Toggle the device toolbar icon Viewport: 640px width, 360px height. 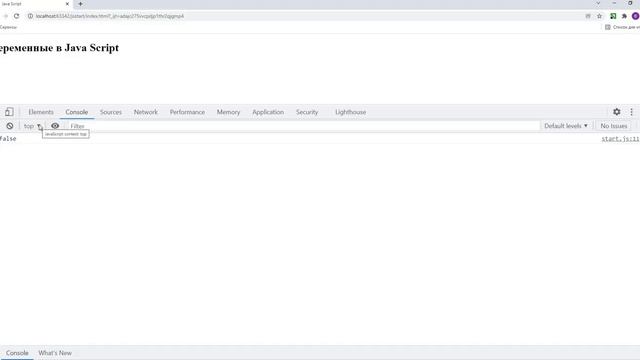(9, 112)
